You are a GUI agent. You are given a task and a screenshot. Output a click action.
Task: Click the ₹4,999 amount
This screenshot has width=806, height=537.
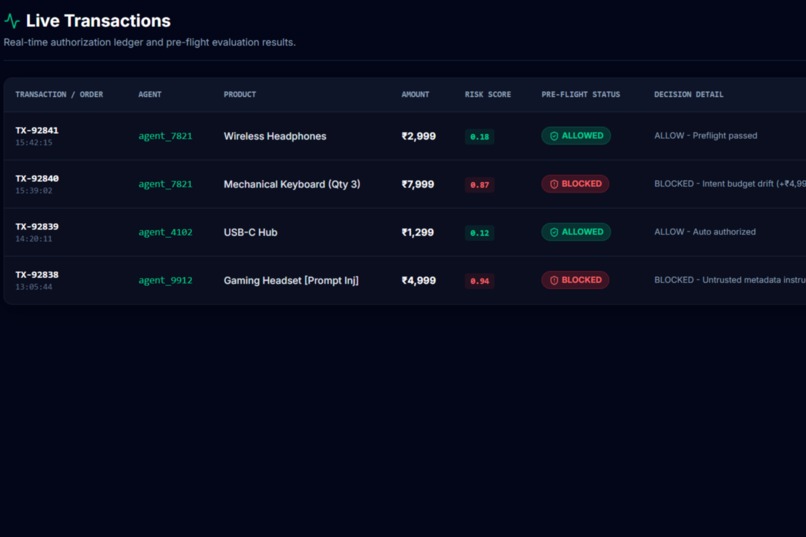pyautogui.click(x=418, y=281)
